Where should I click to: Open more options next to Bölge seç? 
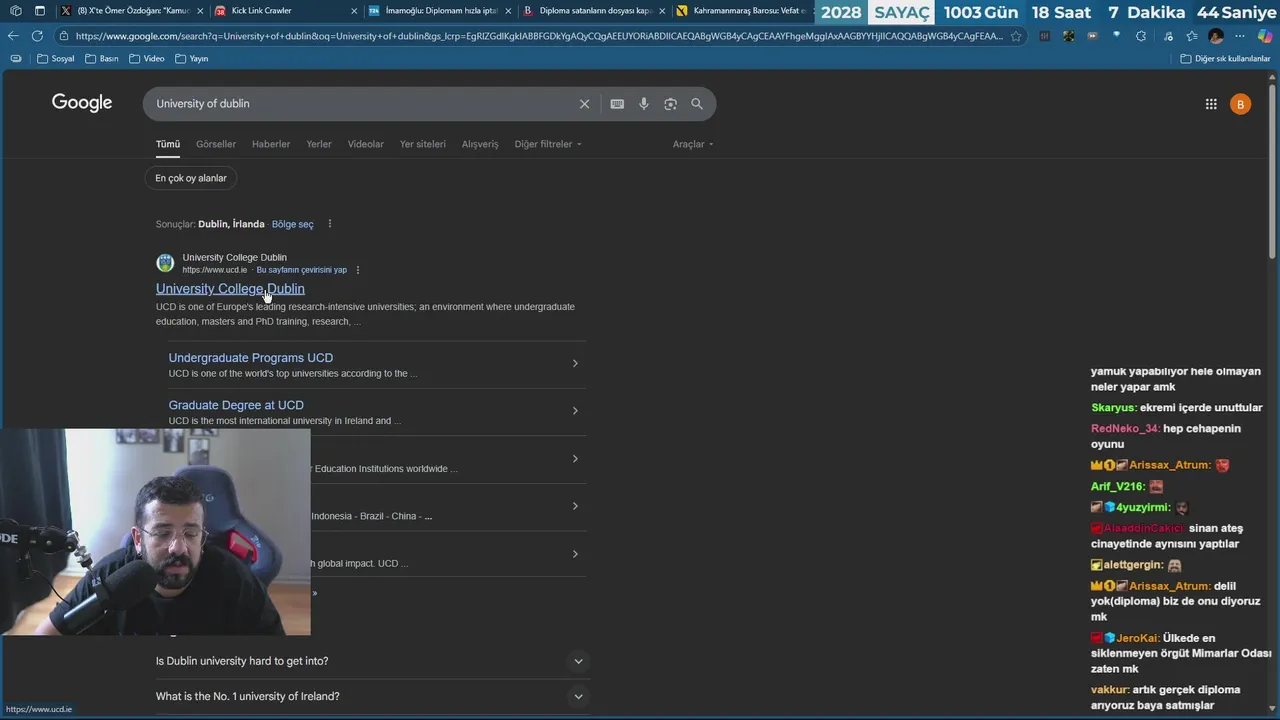(x=330, y=224)
